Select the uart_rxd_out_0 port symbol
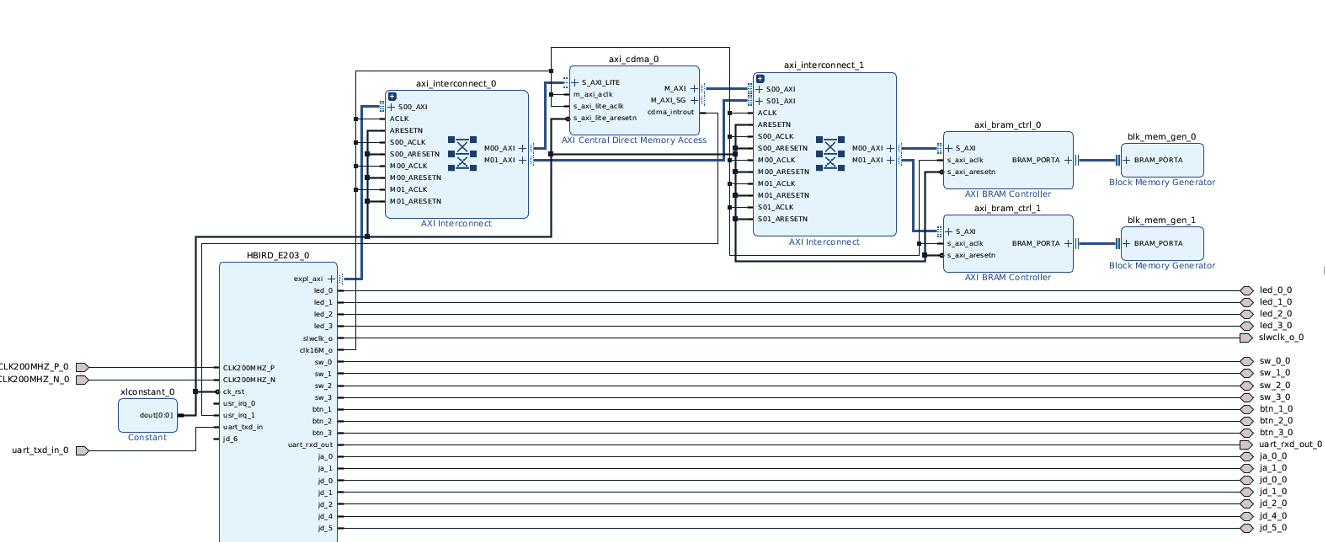 click(x=1246, y=444)
